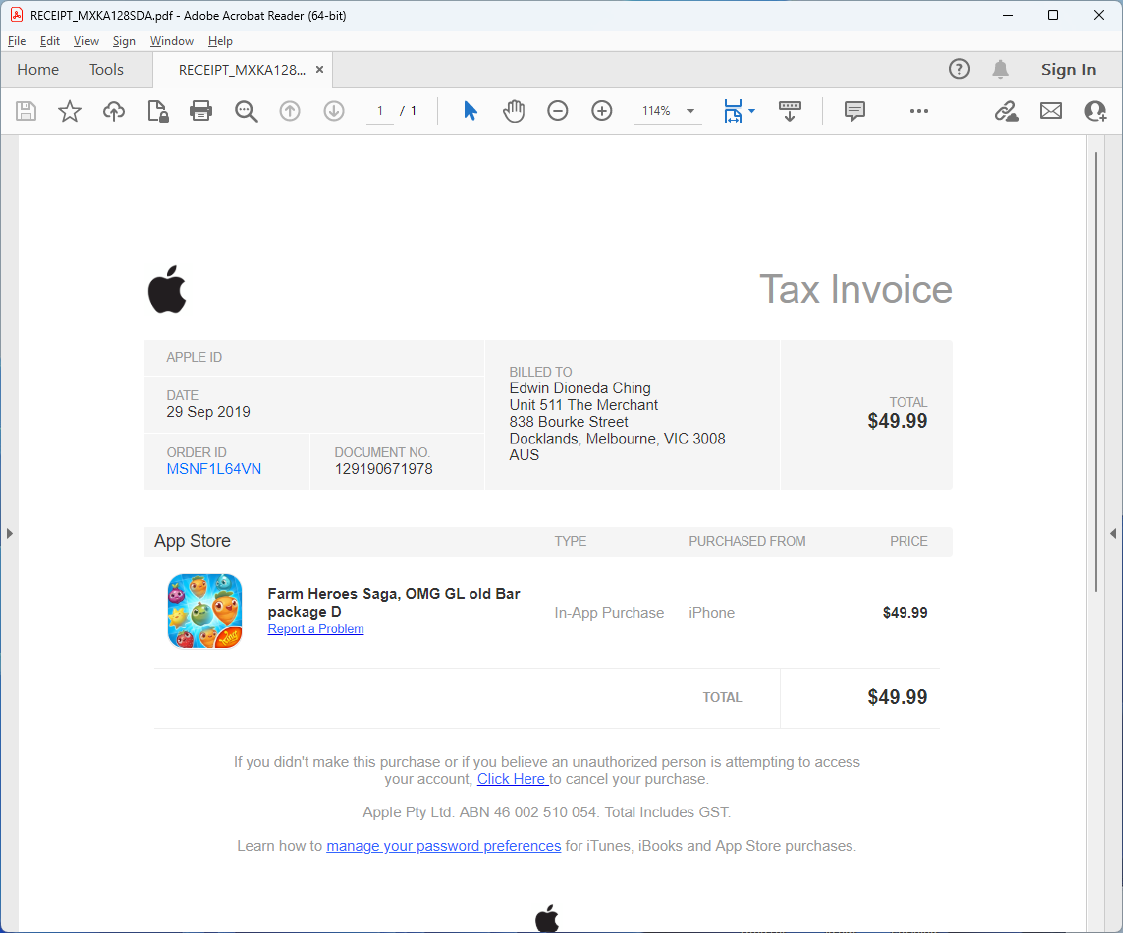The height and width of the screenshot is (933, 1123).
Task: Select the RECEIPT_MXKA128 document tab
Action: tap(241, 70)
